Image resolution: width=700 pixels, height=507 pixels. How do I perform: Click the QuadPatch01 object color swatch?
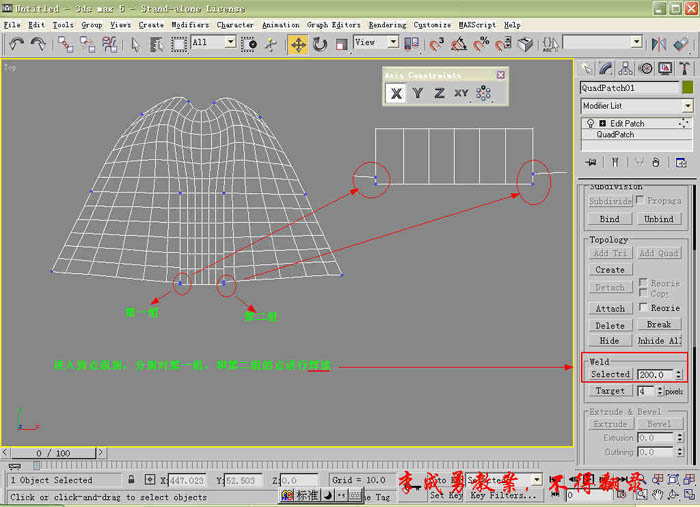click(x=688, y=87)
